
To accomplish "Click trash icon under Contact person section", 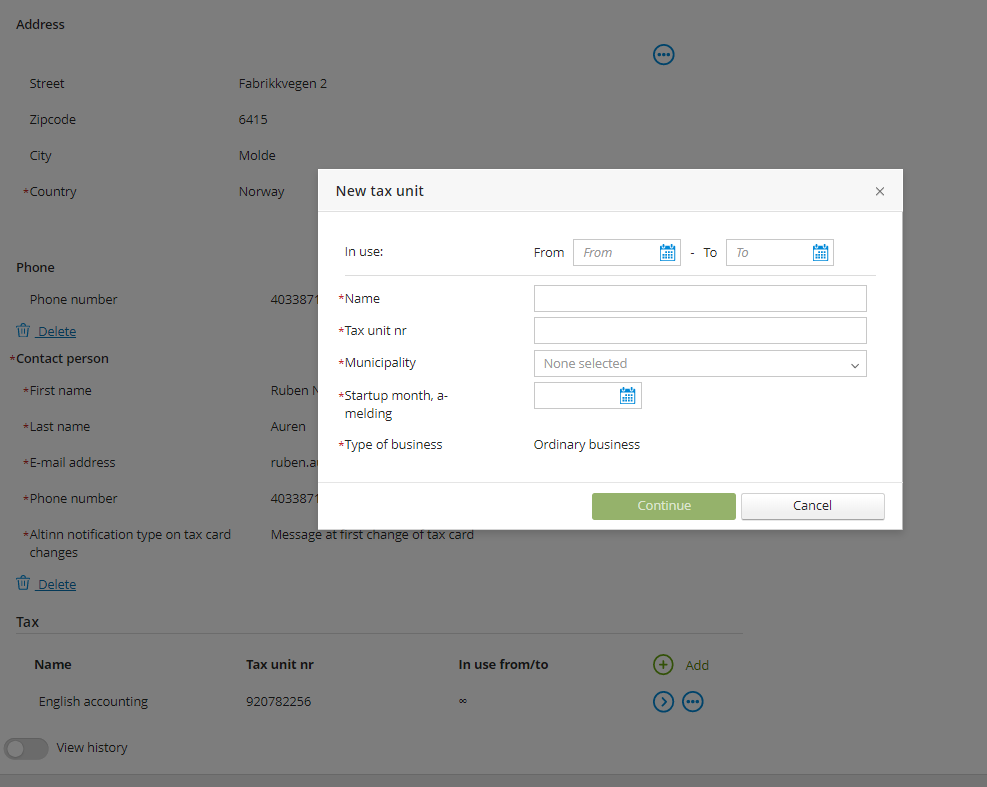I will click(x=23, y=583).
